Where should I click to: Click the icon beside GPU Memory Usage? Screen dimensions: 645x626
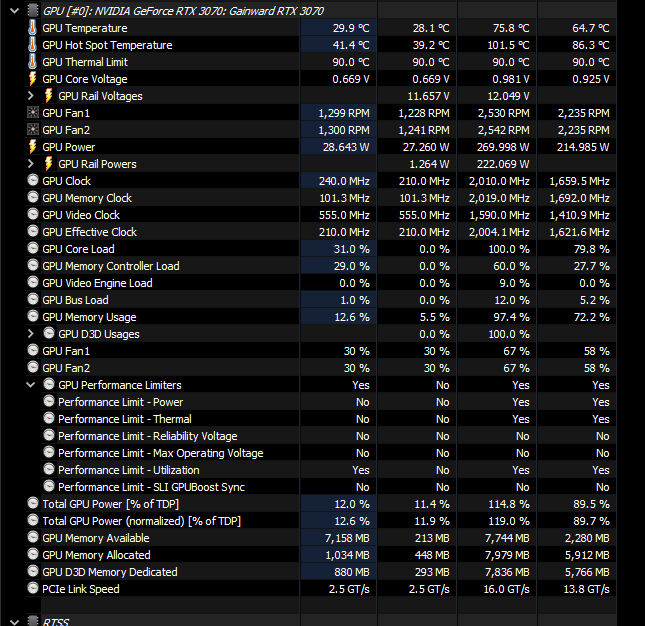pos(32,316)
